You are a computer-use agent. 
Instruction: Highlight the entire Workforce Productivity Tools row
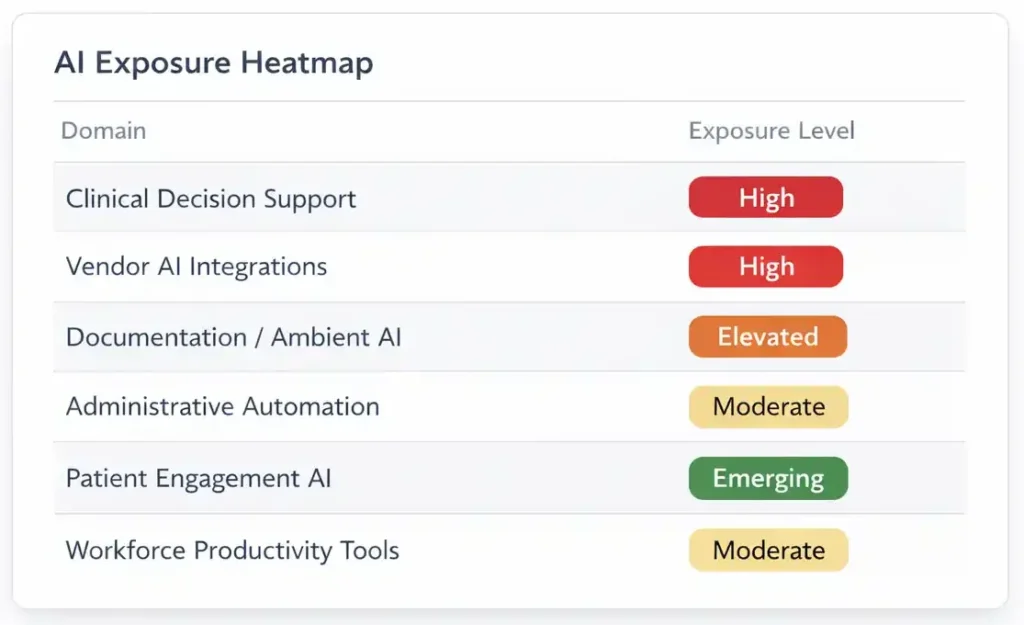[510, 550]
